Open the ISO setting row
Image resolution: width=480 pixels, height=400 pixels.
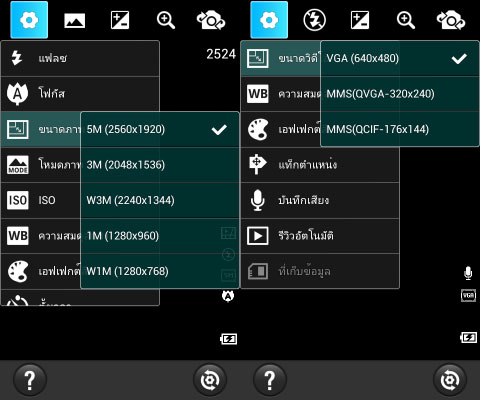pos(41,200)
